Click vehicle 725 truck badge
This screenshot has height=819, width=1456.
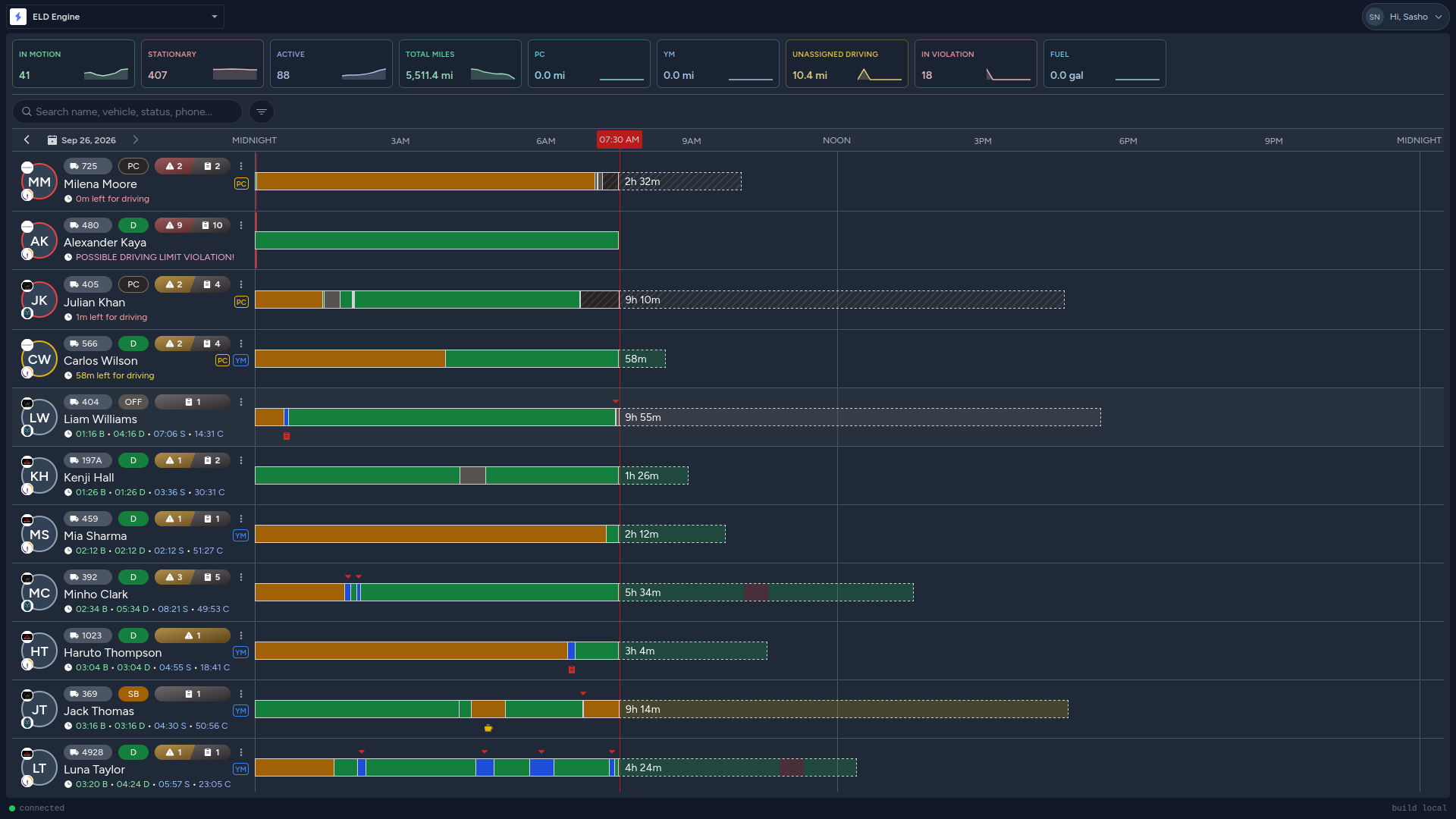[x=88, y=166]
